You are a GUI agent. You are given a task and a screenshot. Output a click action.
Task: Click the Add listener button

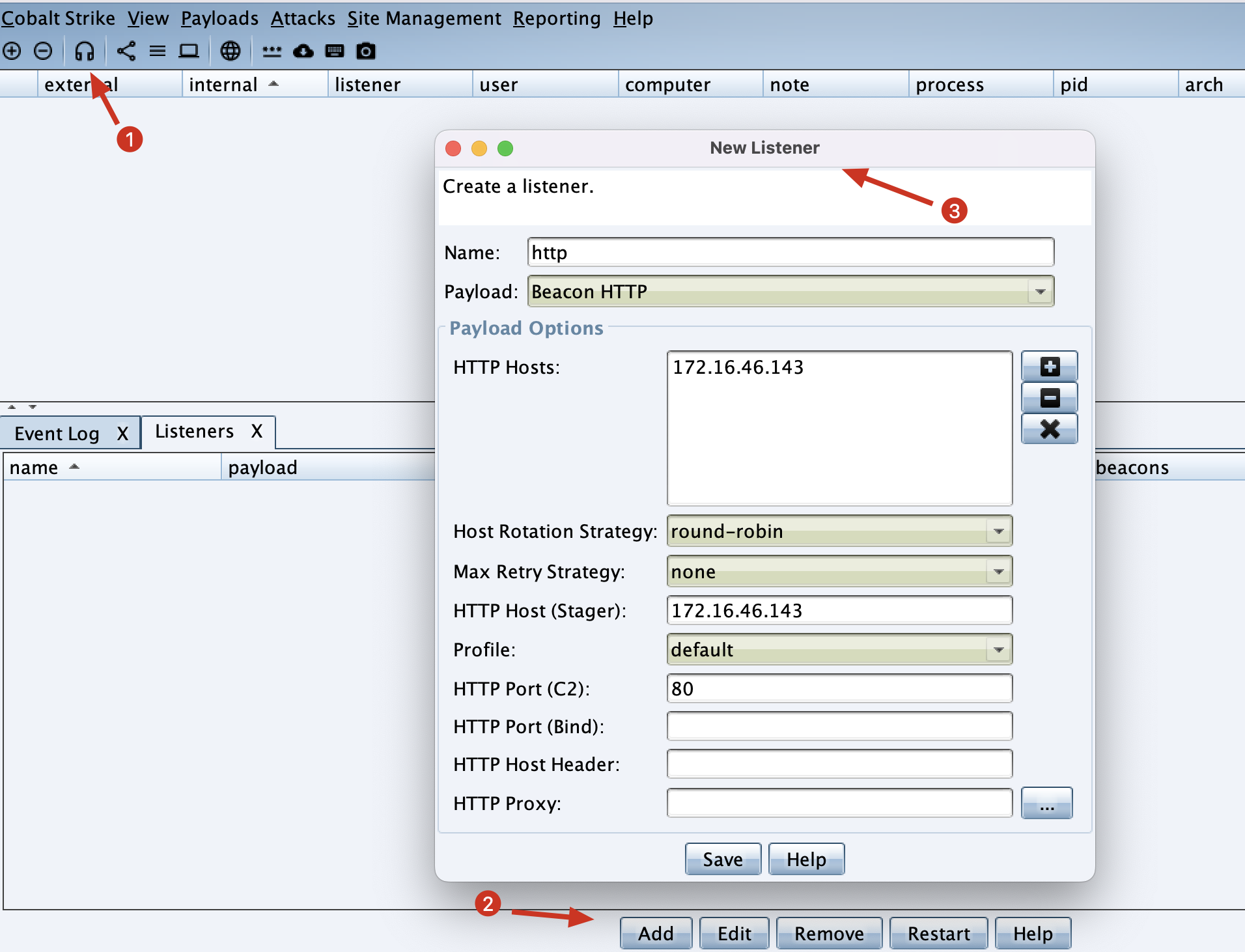click(x=656, y=934)
